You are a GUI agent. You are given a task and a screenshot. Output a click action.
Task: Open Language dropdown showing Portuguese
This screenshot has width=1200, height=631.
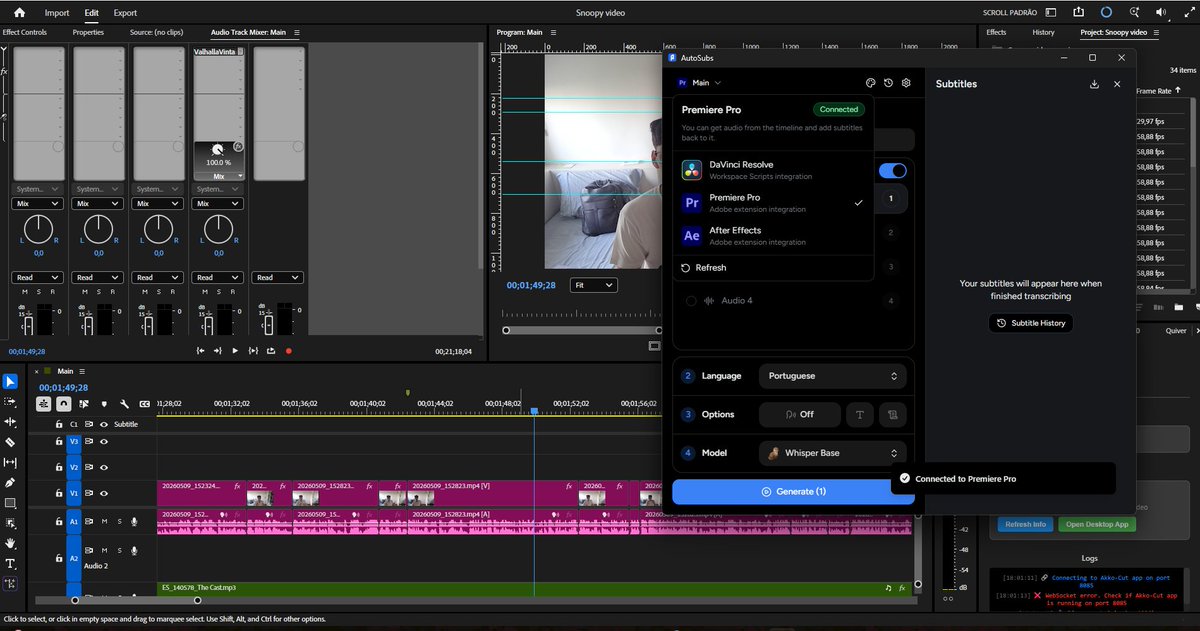pyautogui.click(x=833, y=376)
